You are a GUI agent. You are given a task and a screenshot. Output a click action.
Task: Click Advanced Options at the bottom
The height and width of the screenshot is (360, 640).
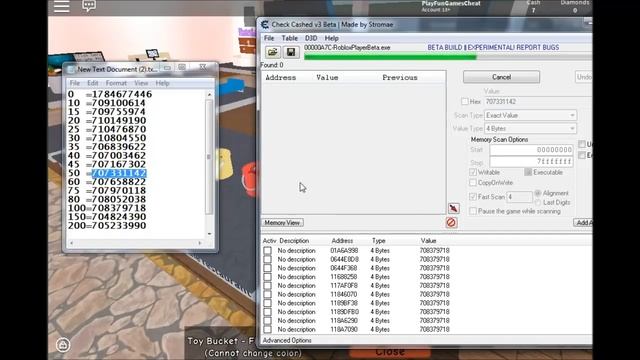point(287,340)
